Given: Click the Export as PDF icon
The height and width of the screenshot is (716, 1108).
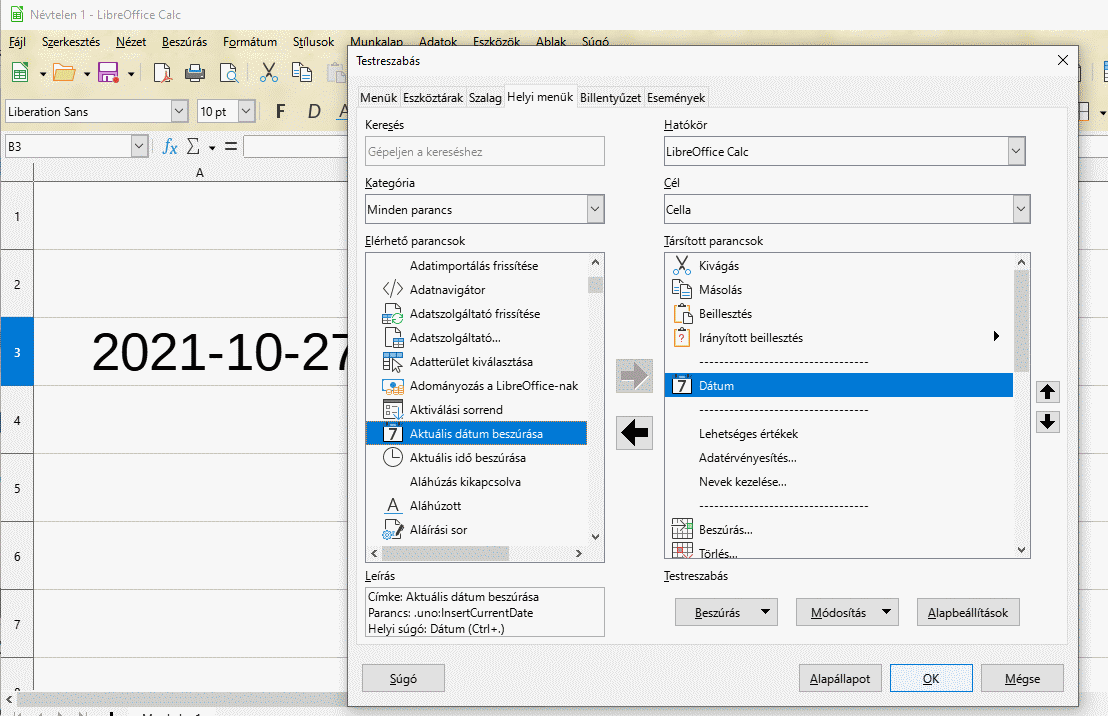Looking at the screenshot, I should [x=162, y=73].
